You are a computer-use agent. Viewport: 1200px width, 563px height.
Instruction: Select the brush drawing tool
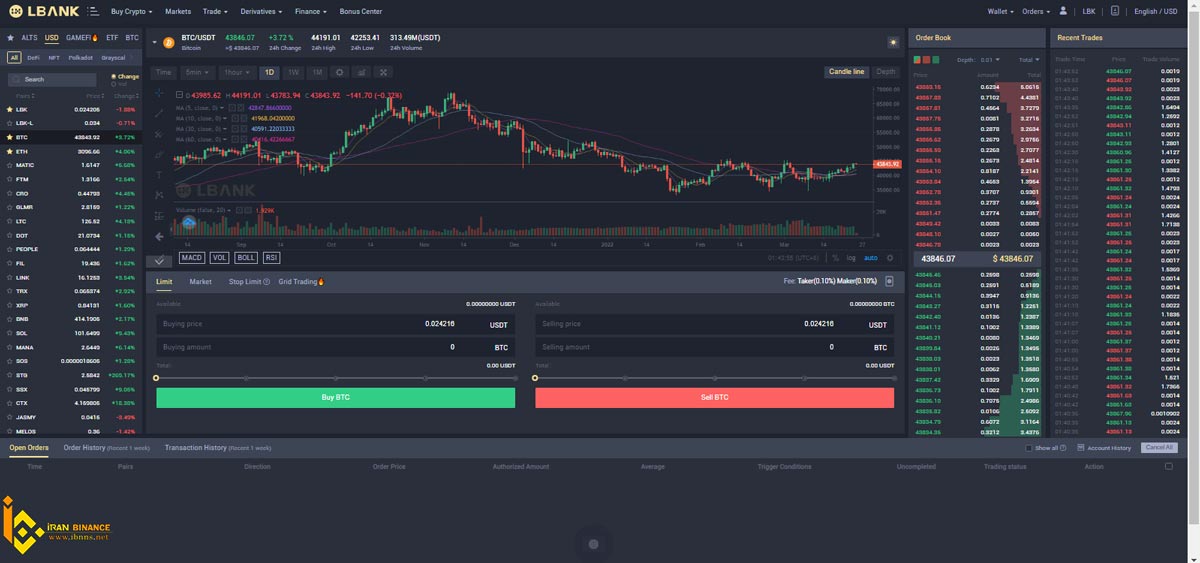point(159,154)
